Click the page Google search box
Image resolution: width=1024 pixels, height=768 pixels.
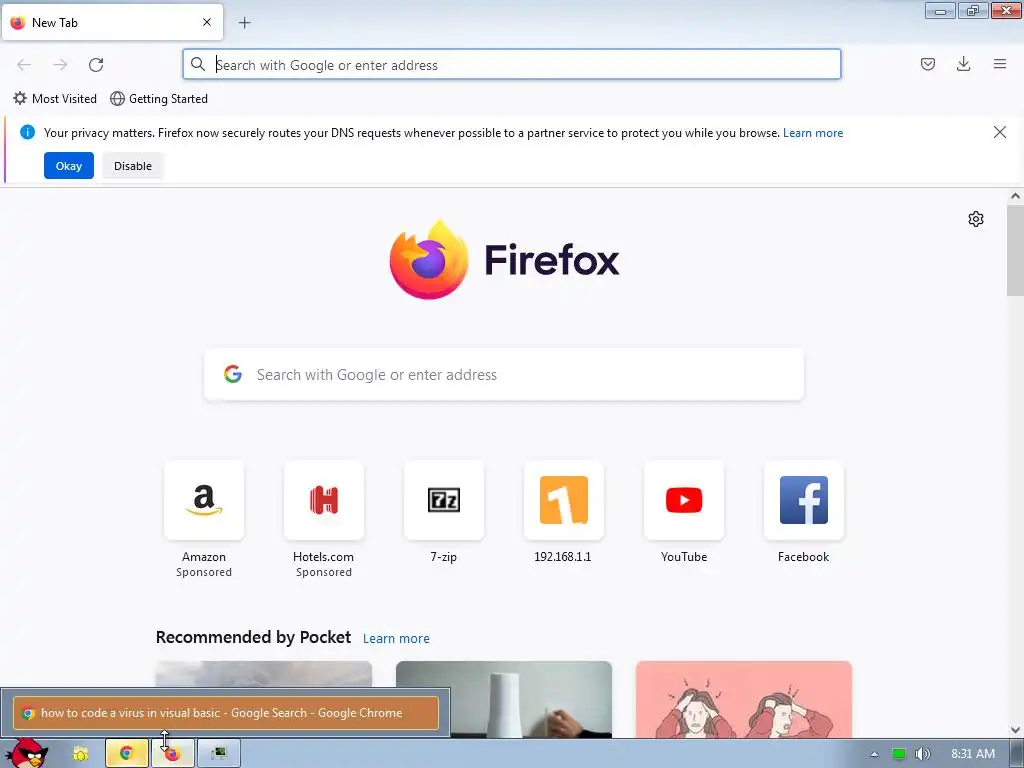(504, 375)
